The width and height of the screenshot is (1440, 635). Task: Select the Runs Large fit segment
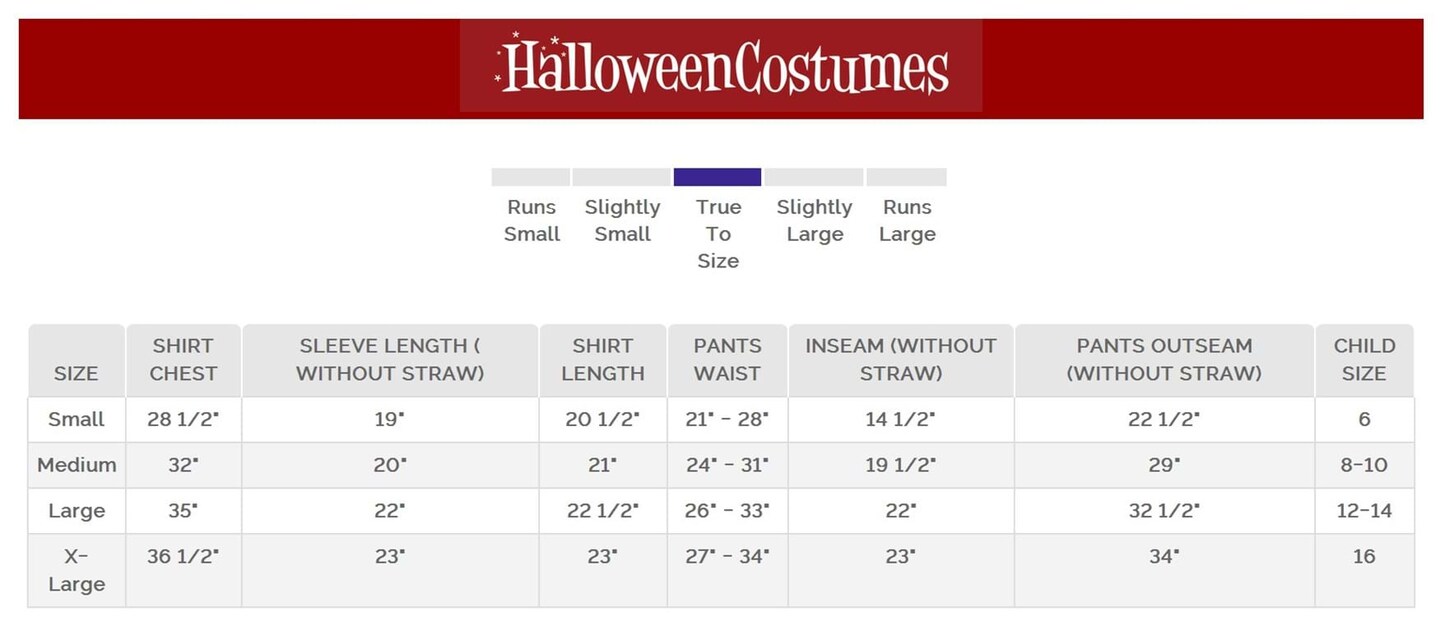(x=906, y=177)
